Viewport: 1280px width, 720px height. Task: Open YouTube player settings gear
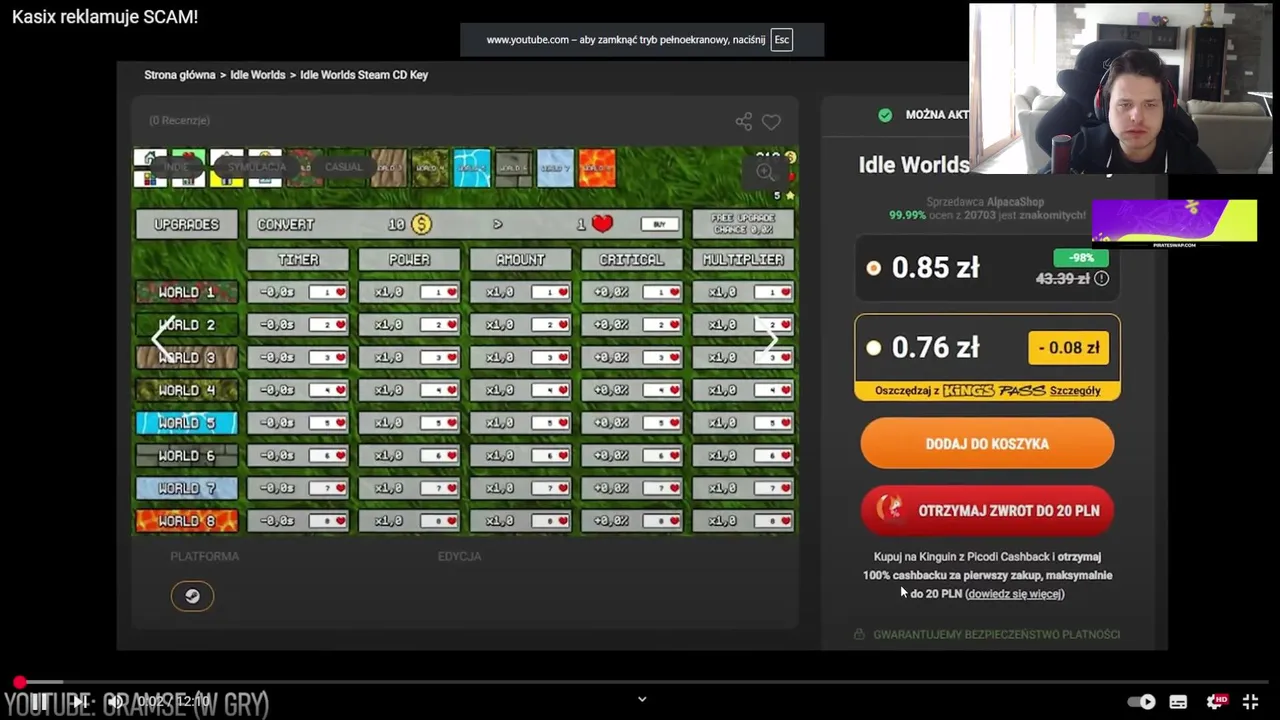(x=1215, y=702)
